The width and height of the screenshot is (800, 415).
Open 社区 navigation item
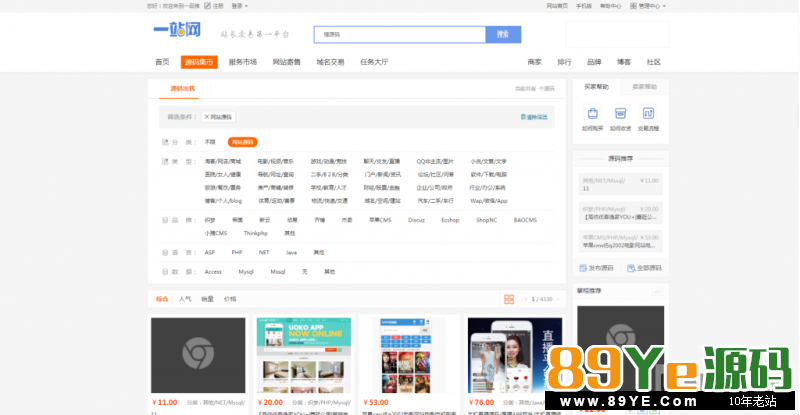point(654,62)
